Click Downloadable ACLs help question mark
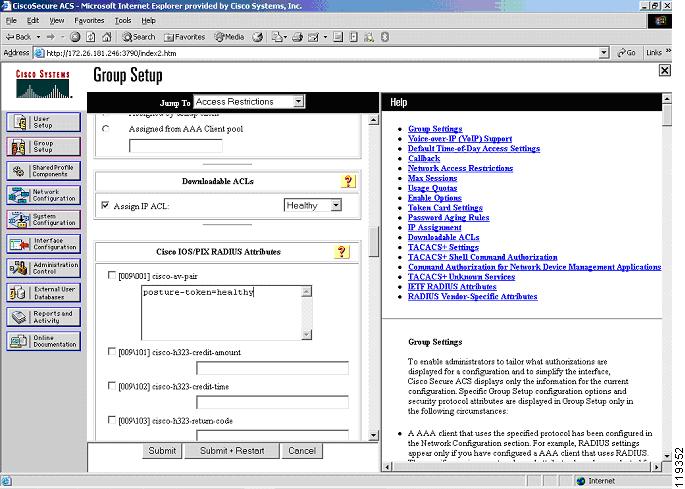Screen dimensions: 685x489 pyautogui.click(x=348, y=181)
